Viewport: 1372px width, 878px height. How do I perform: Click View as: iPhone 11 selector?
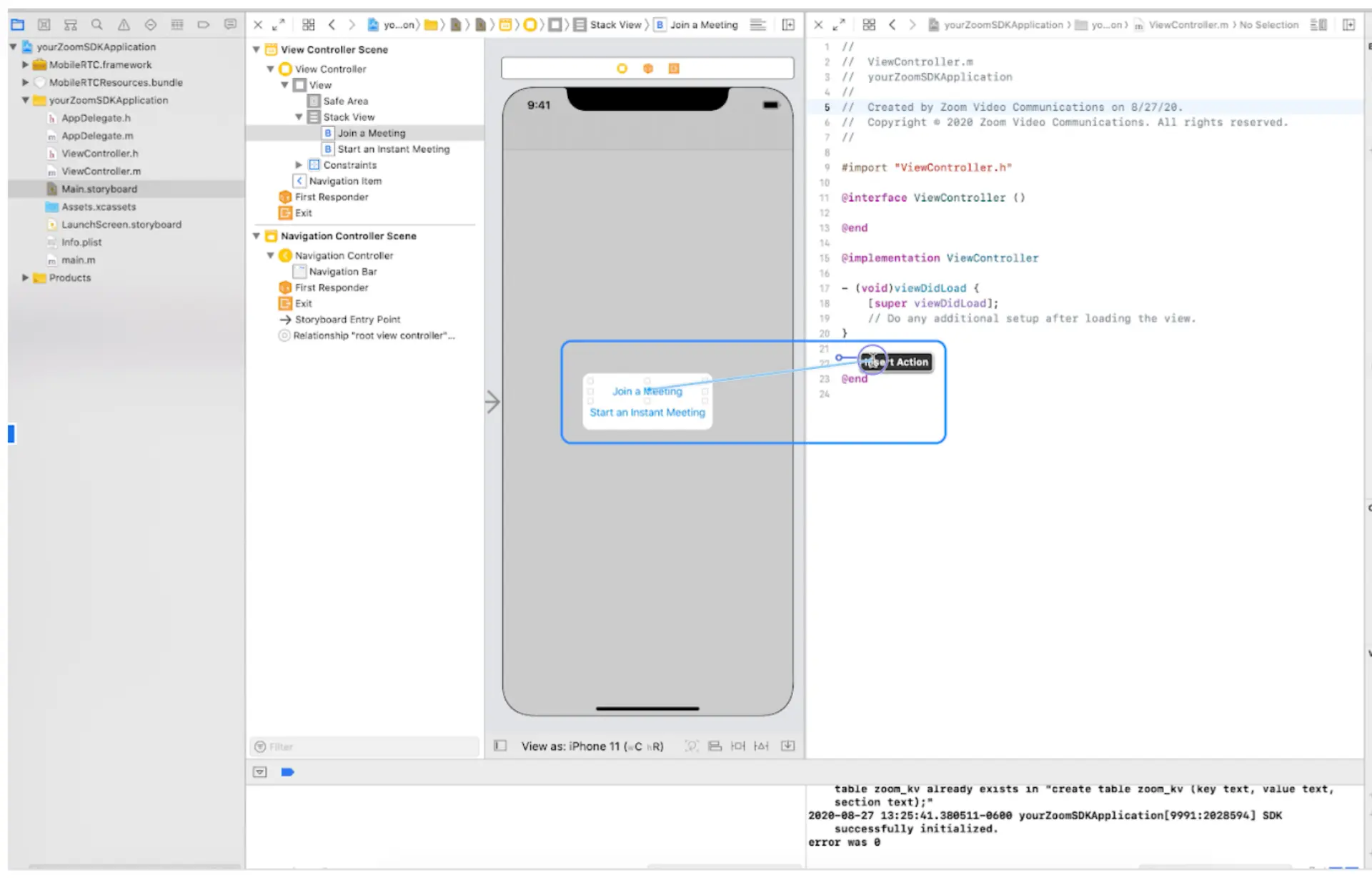[592, 746]
